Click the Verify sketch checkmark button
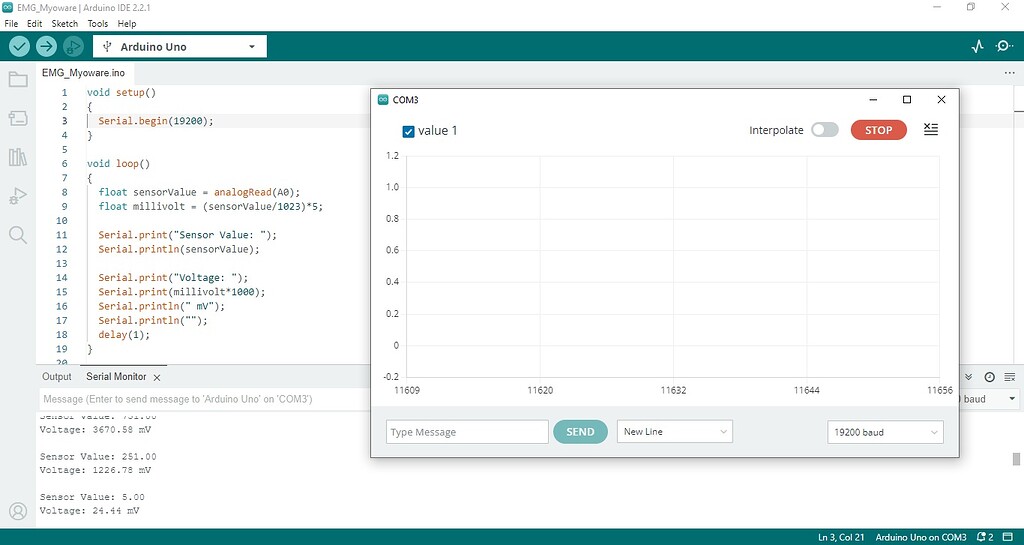1024x545 pixels. pos(20,46)
